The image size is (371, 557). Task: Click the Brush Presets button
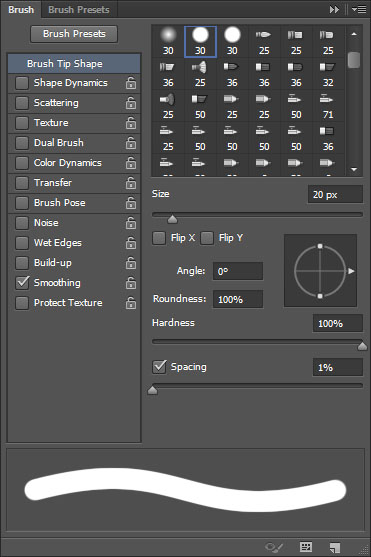pos(74,34)
